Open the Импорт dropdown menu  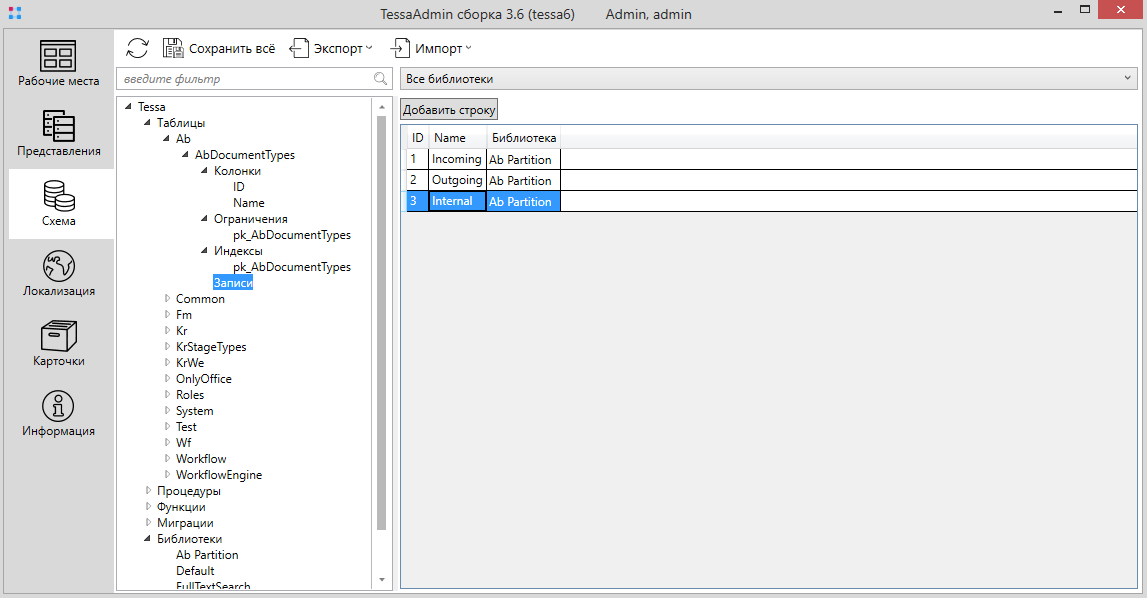(x=431, y=48)
